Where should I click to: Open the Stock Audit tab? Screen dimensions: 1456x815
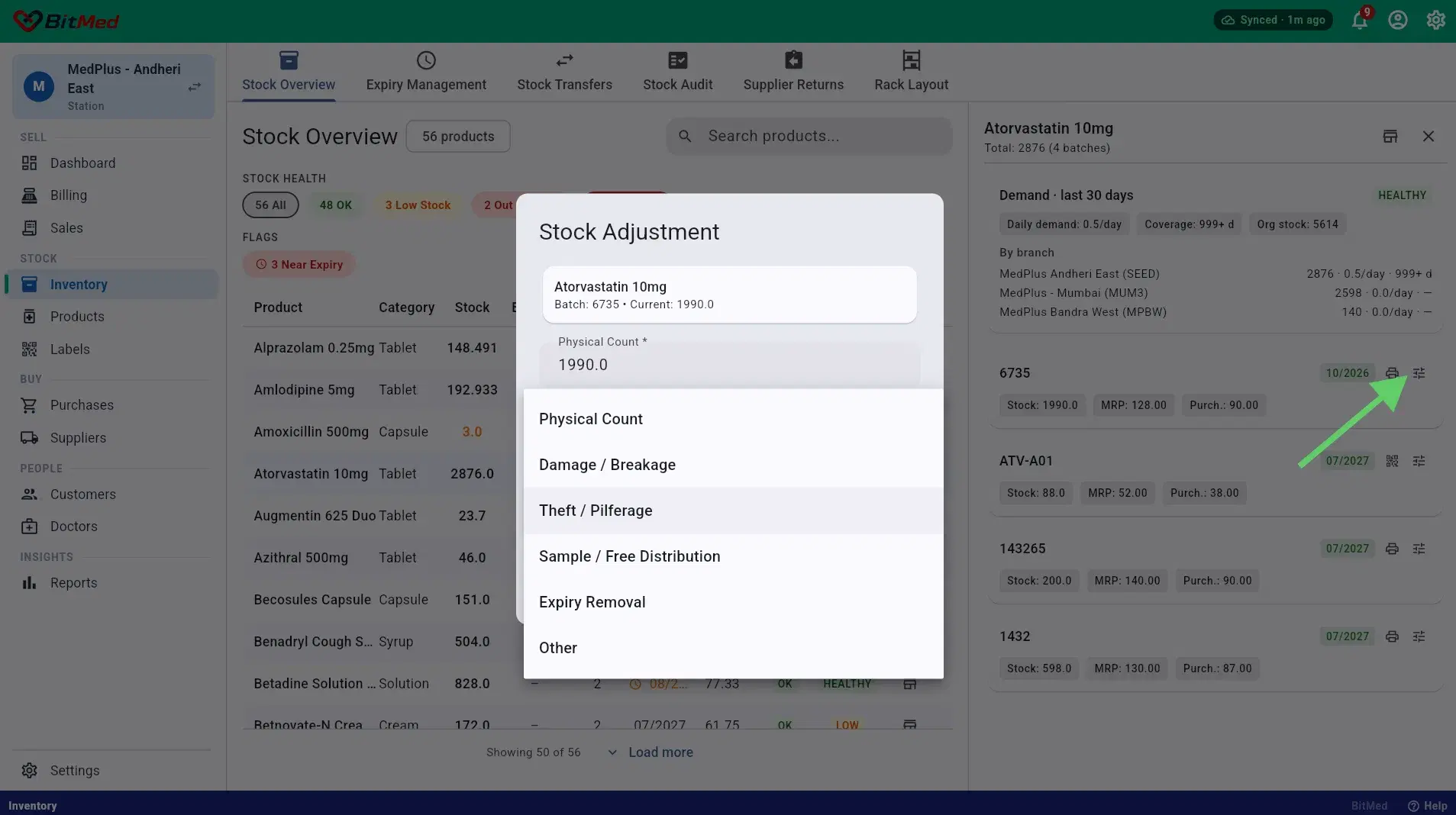click(x=678, y=72)
